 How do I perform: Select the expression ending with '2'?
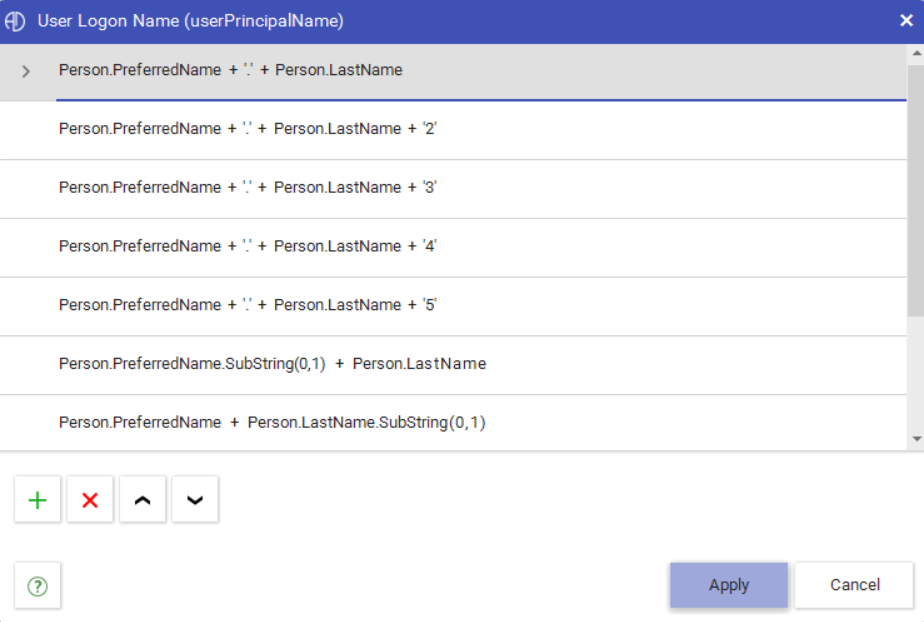pos(248,129)
